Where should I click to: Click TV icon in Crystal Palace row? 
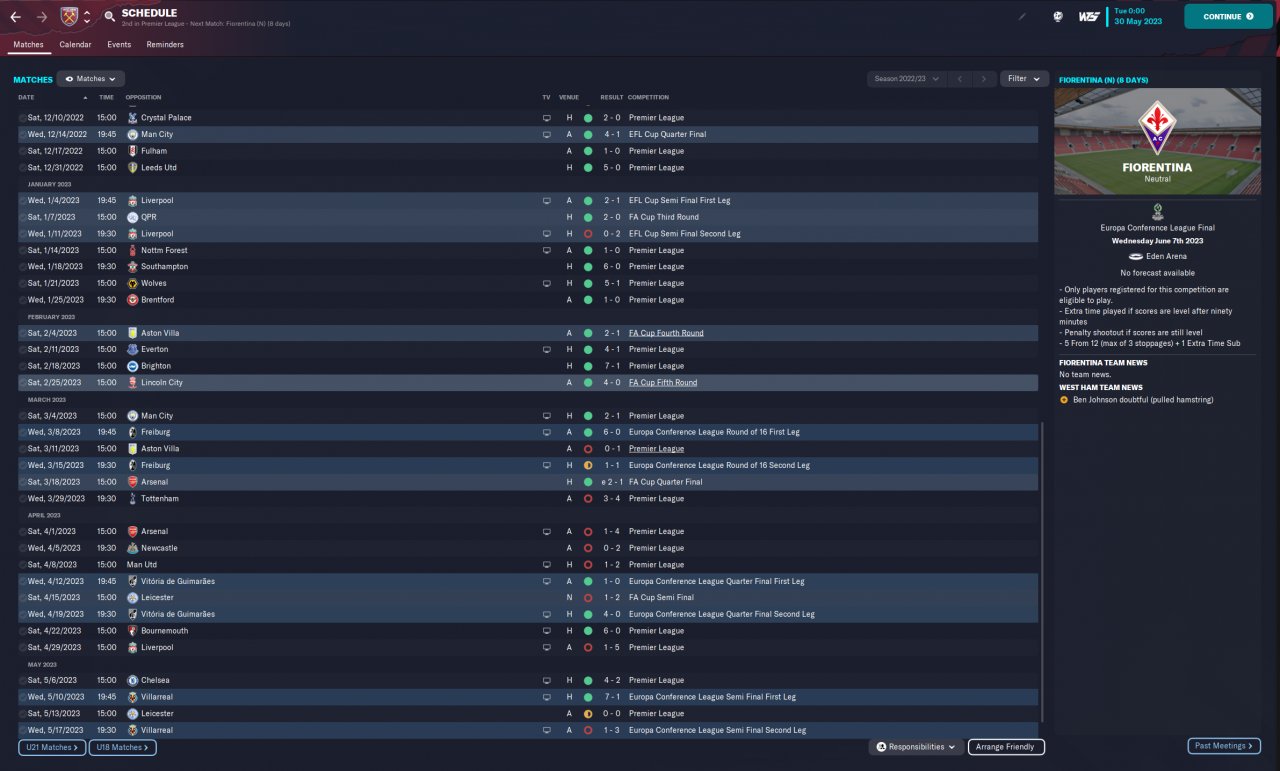coord(546,118)
